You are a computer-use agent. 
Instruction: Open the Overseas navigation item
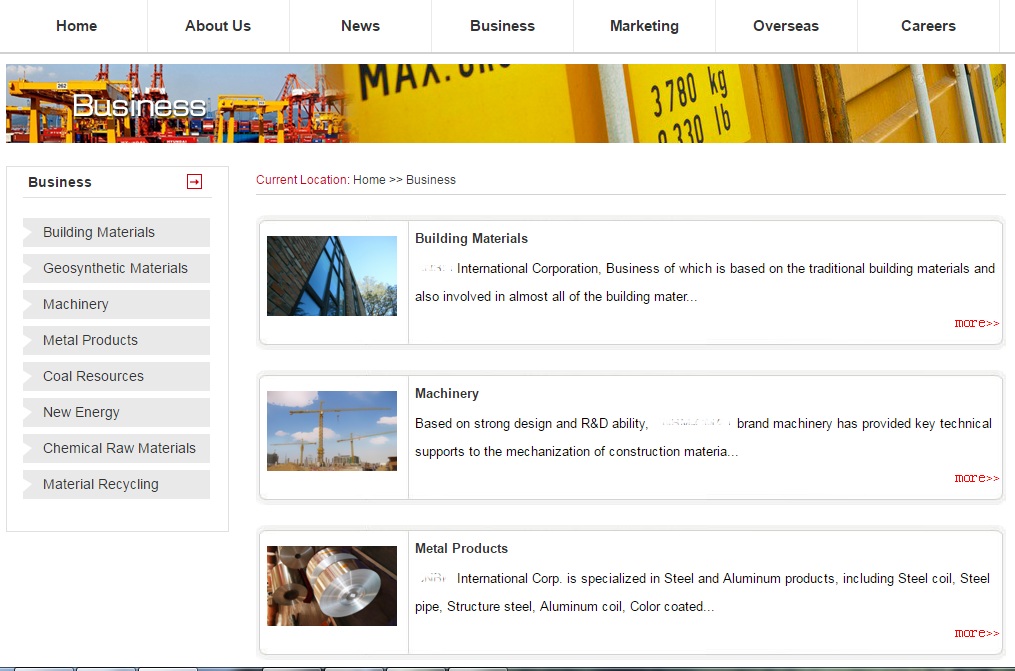786,26
